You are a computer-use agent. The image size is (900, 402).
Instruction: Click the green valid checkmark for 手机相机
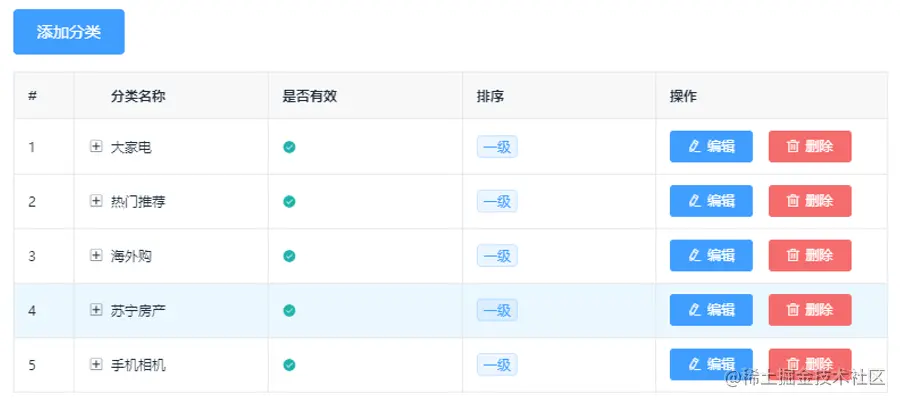coord(289,365)
